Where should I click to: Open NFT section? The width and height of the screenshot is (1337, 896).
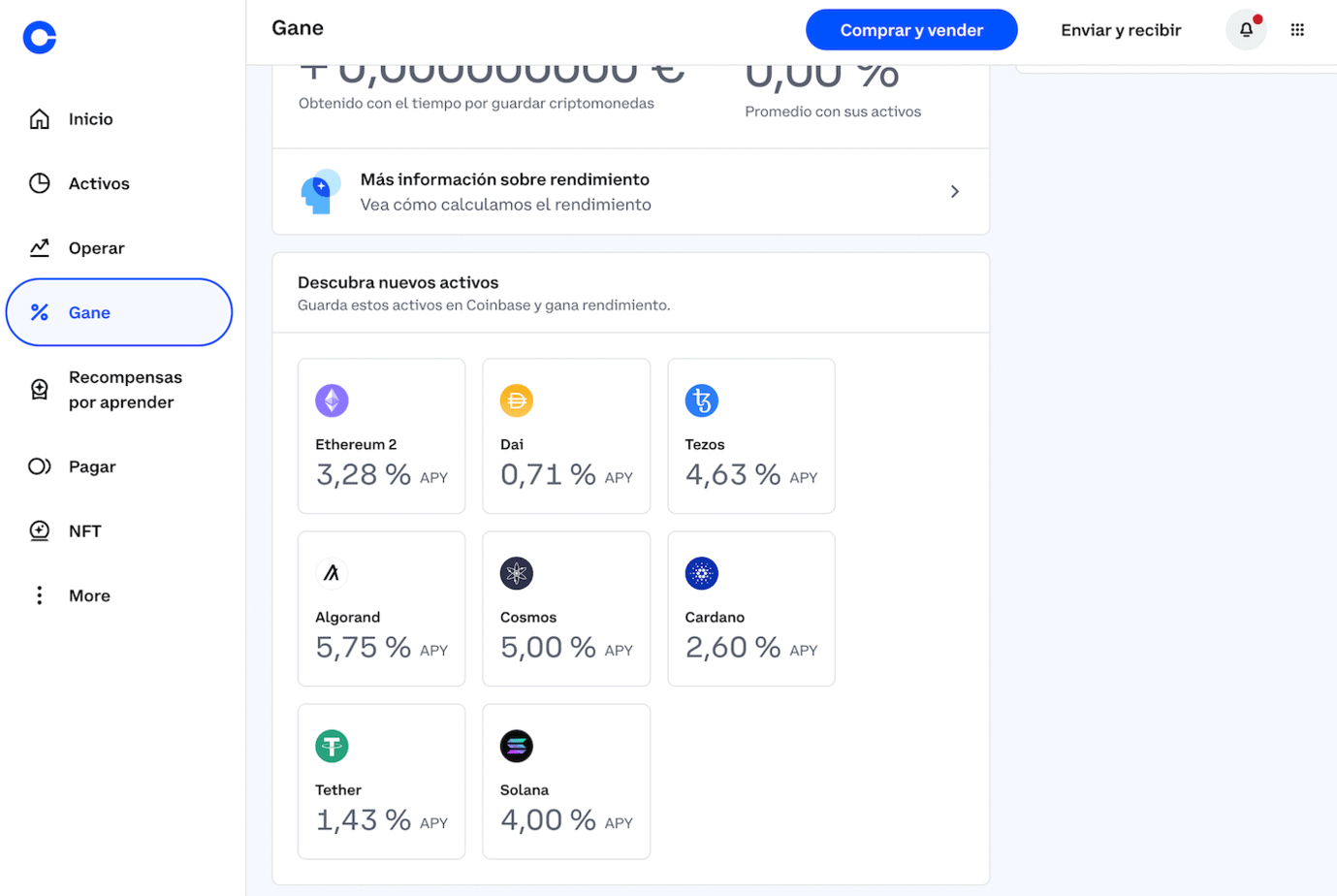tap(85, 530)
